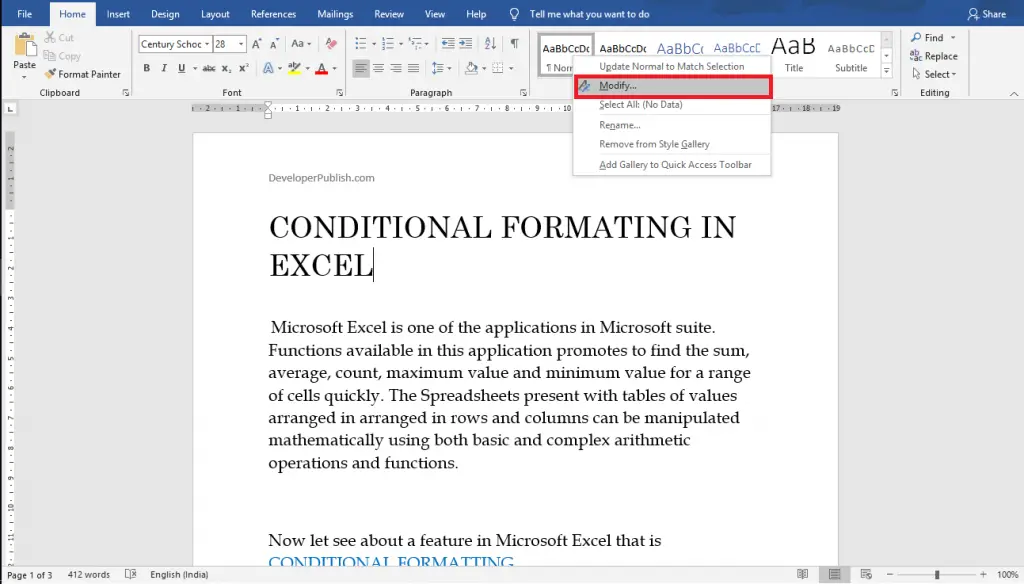Adjust the zoom slider handle in the status bar
Viewport: 1024px width, 584px height.
pos(936,574)
